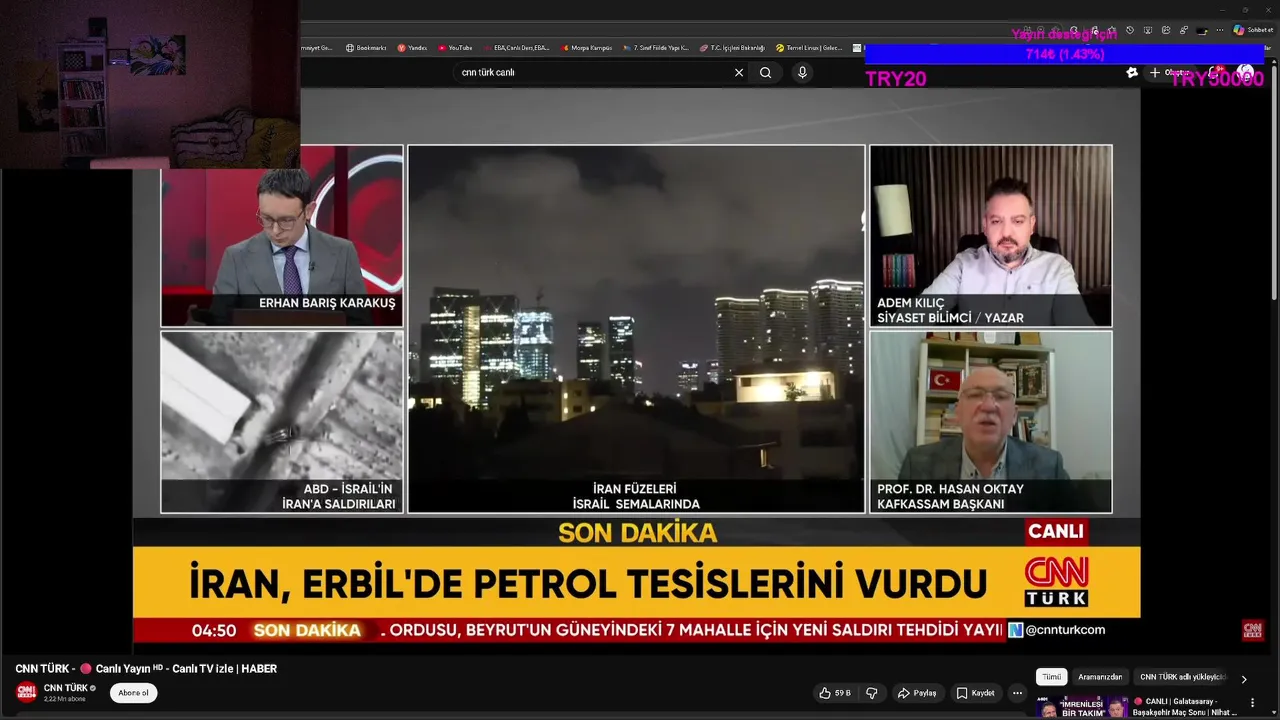This screenshot has height=720, width=1280.
Task: Open Sohbet et chat button in browser
Action: tap(1252, 30)
